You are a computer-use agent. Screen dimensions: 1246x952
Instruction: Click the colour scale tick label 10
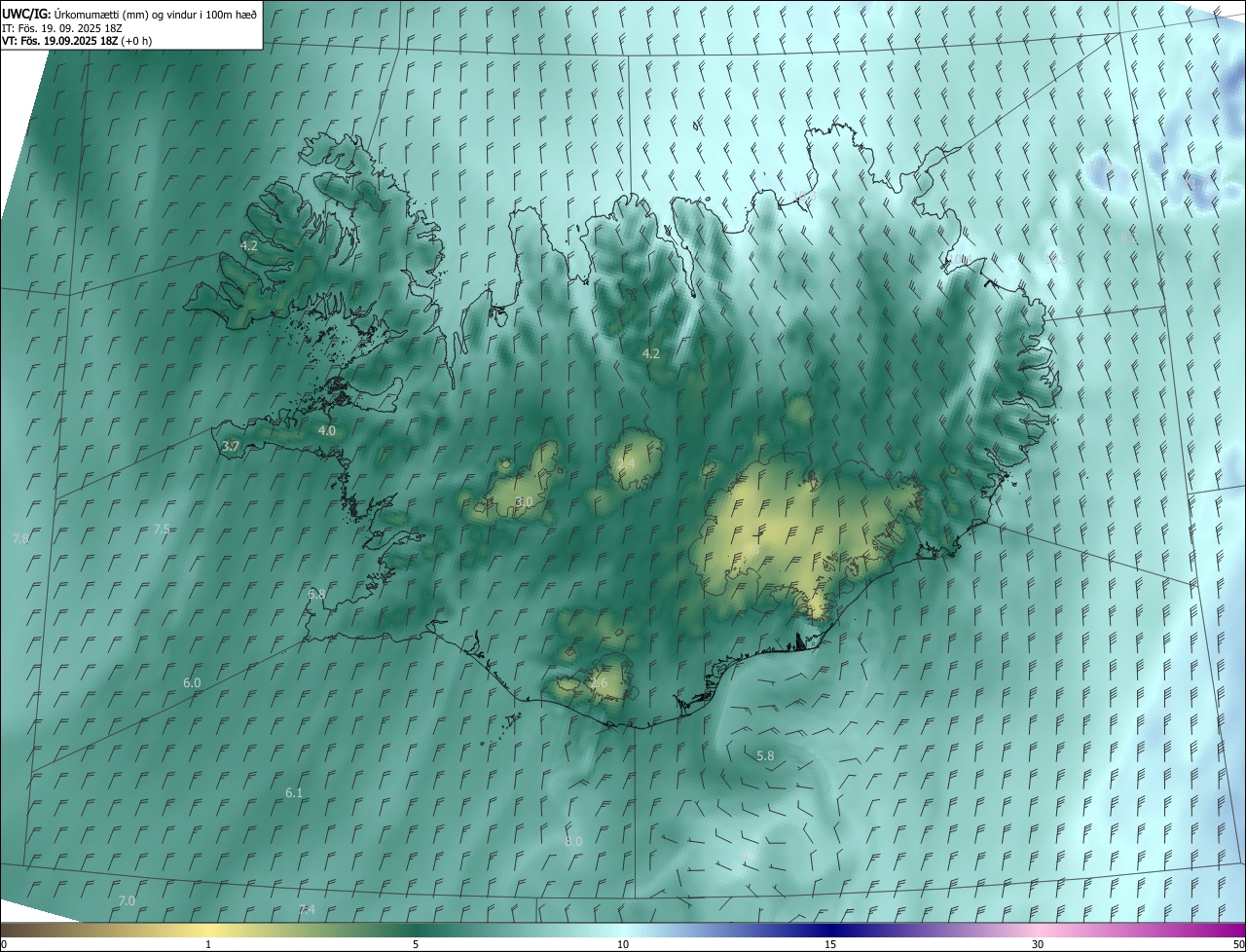coord(623,944)
